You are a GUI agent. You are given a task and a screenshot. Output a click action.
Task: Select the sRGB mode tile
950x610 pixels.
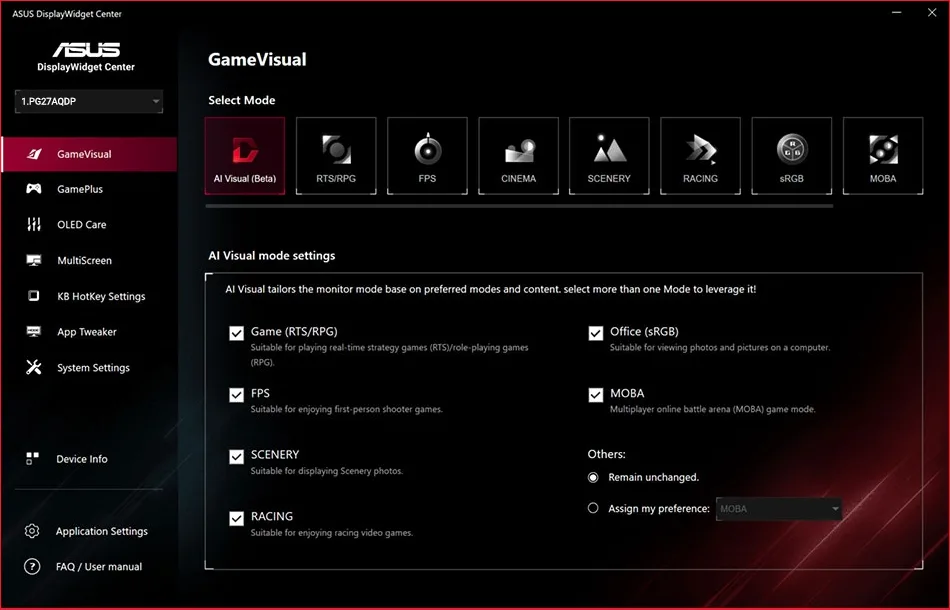tap(792, 156)
